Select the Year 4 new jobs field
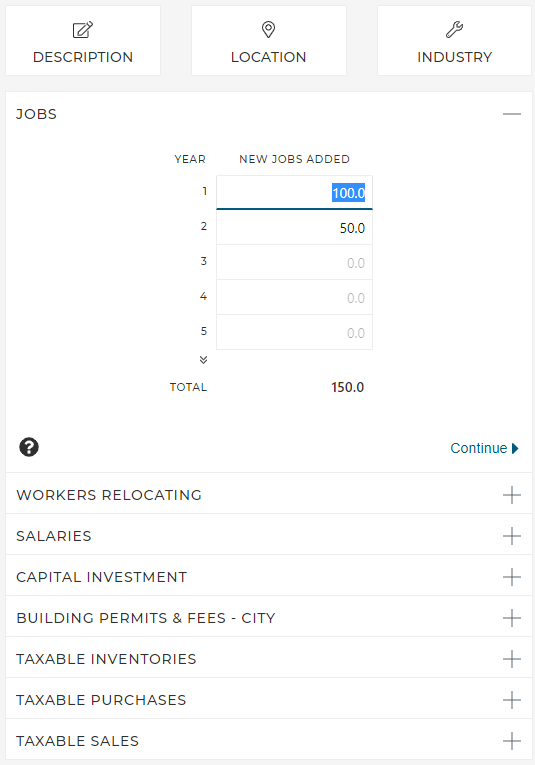 (295, 298)
